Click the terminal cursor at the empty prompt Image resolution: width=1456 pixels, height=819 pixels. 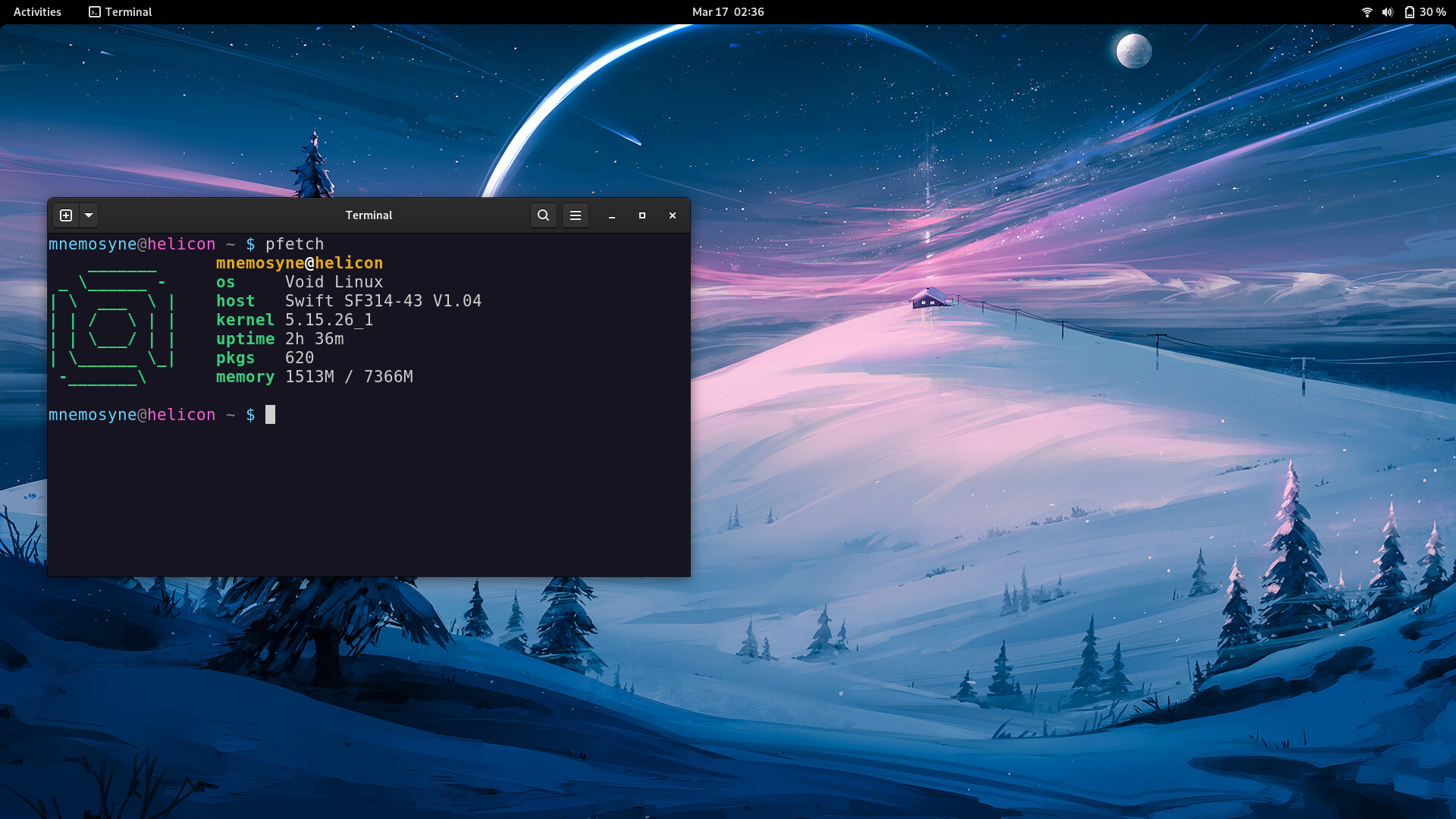[270, 415]
